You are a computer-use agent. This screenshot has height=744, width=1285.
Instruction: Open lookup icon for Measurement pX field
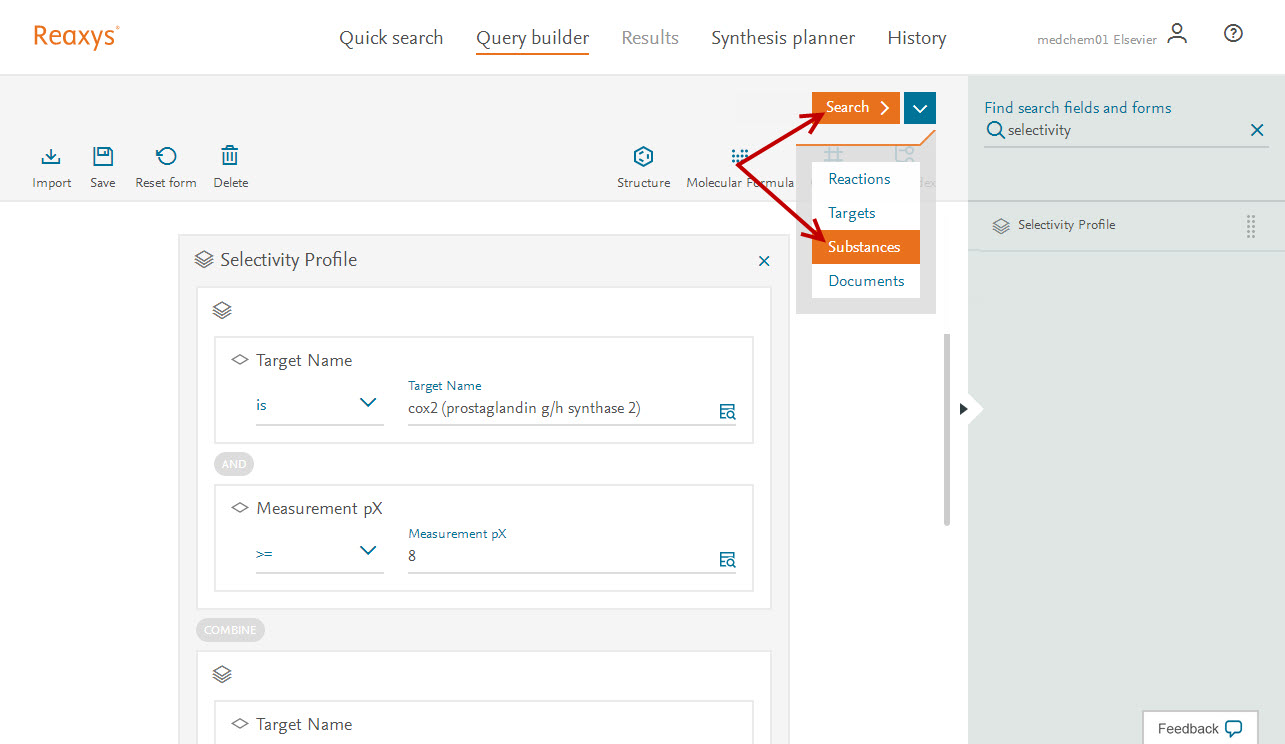(x=727, y=559)
